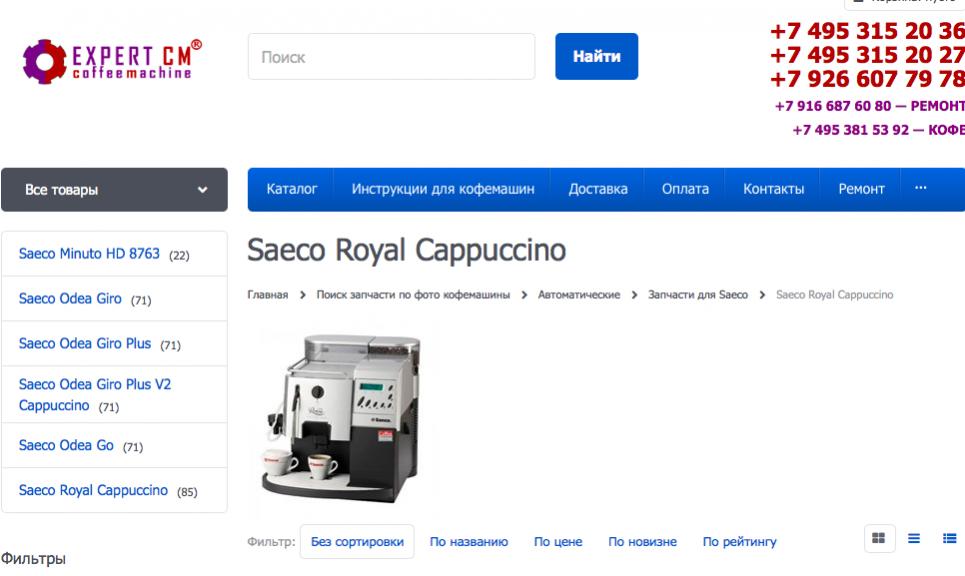Click phone number +7 495 315 20 27

(867, 55)
